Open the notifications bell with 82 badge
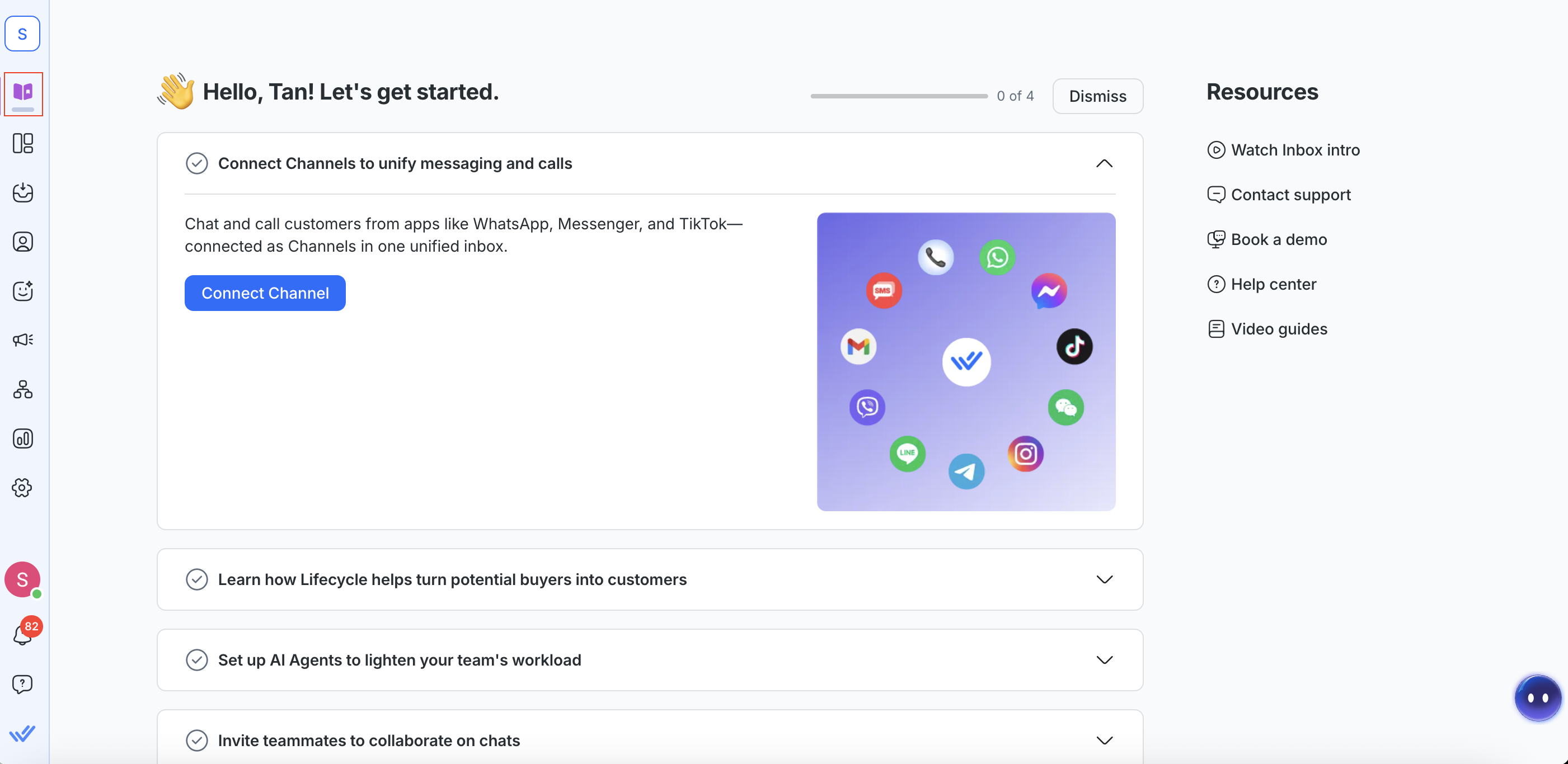The width and height of the screenshot is (1568, 764). tap(22, 635)
